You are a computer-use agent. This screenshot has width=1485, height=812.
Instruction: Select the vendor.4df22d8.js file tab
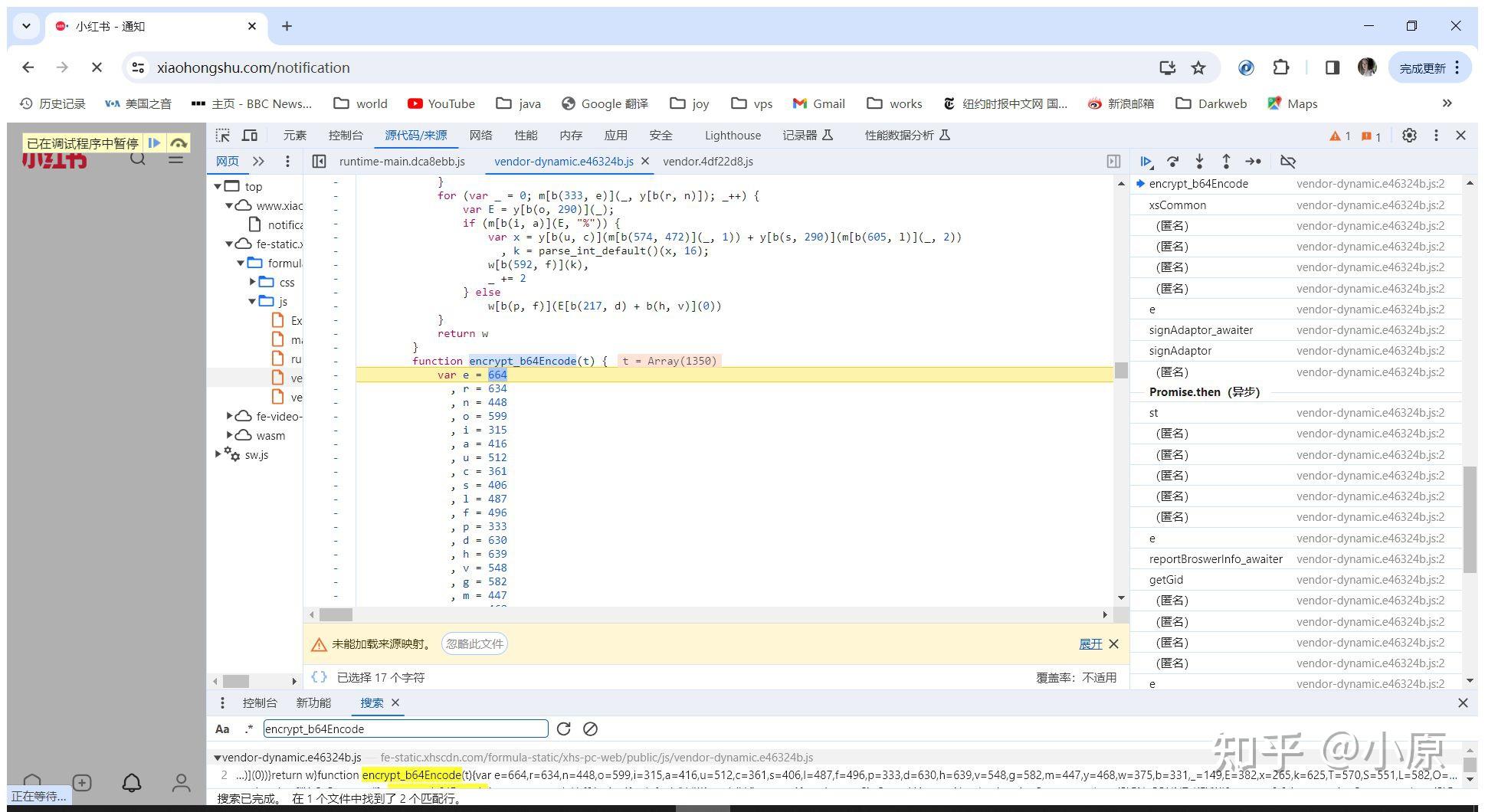coord(707,162)
